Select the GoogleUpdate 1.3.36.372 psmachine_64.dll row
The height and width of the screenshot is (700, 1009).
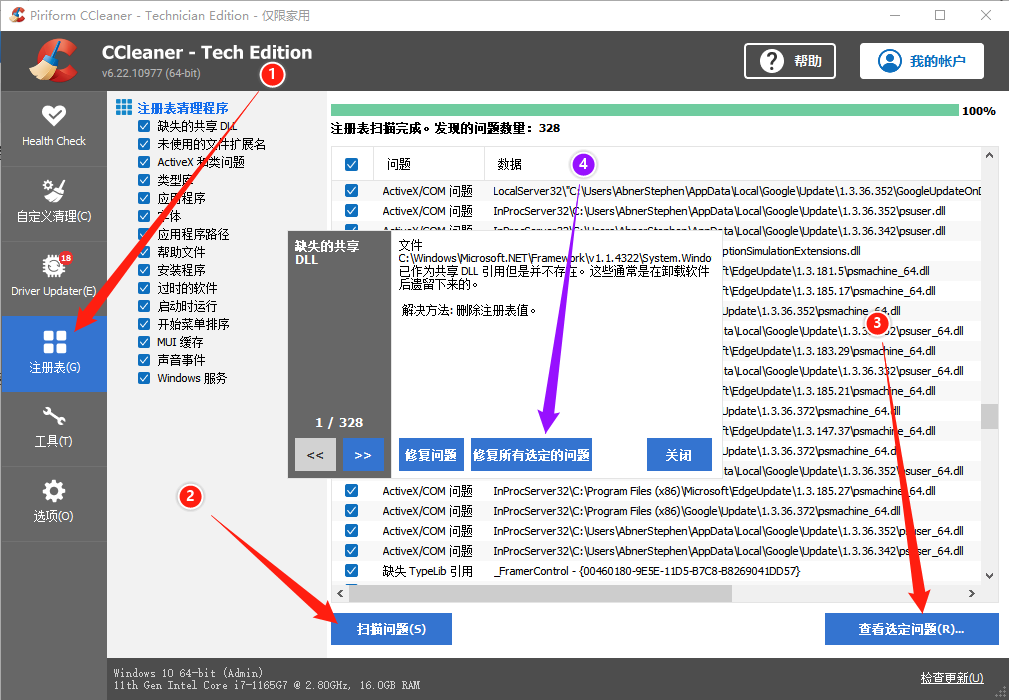[x=656, y=511]
